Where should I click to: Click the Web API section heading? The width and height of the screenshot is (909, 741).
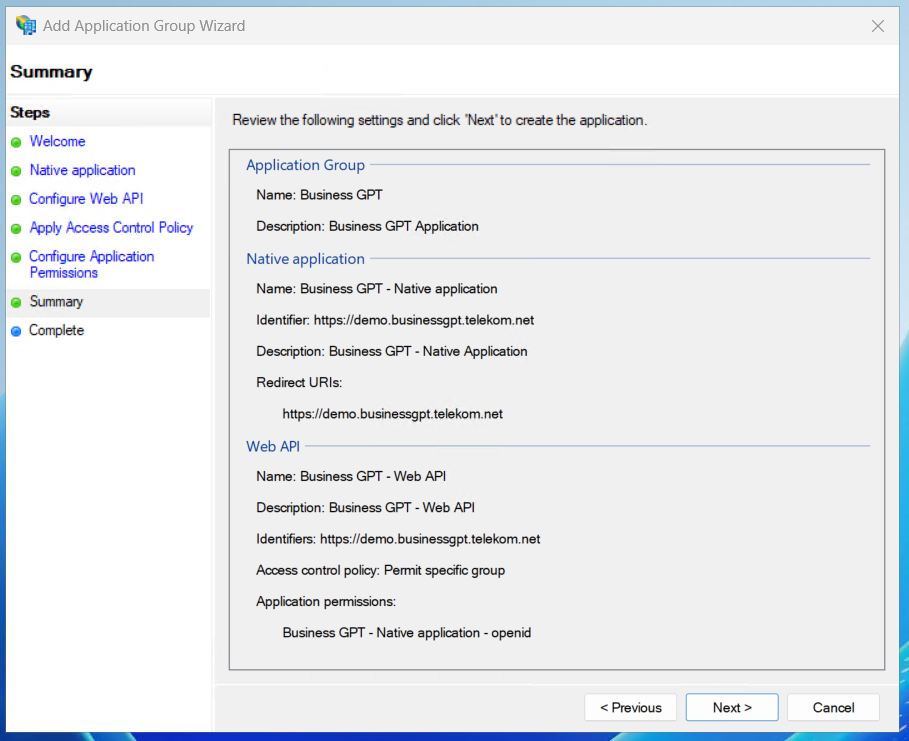click(273, 446)
